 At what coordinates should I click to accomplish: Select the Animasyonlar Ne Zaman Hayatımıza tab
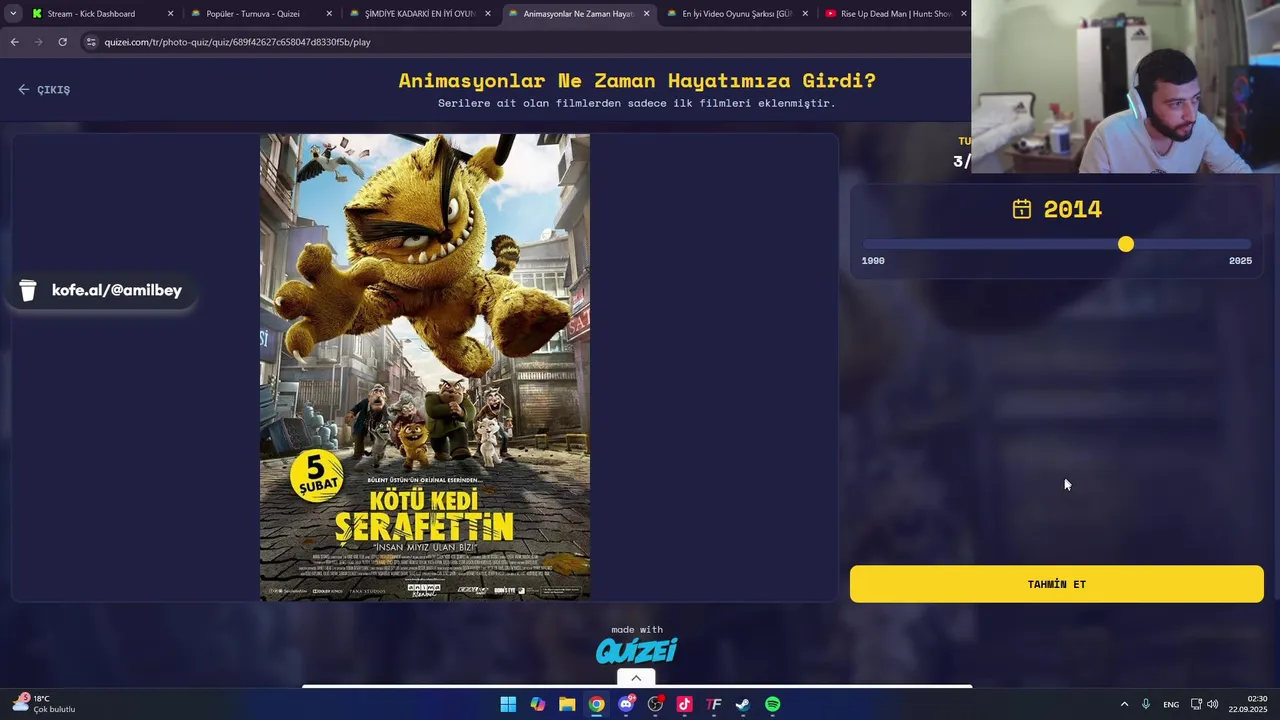tap(578, 14)
